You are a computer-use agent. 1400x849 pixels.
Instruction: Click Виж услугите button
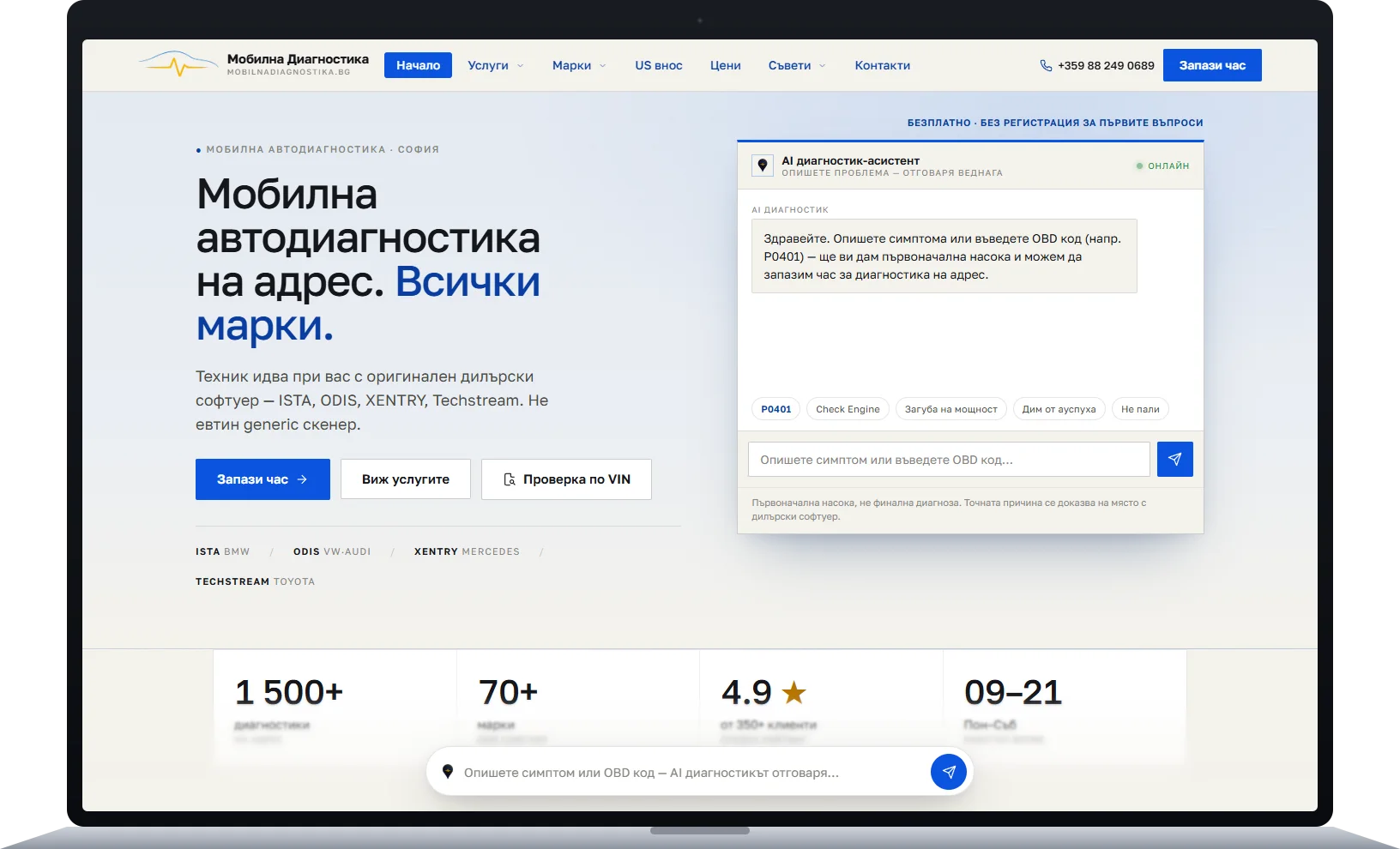click(x=406, y=479)
